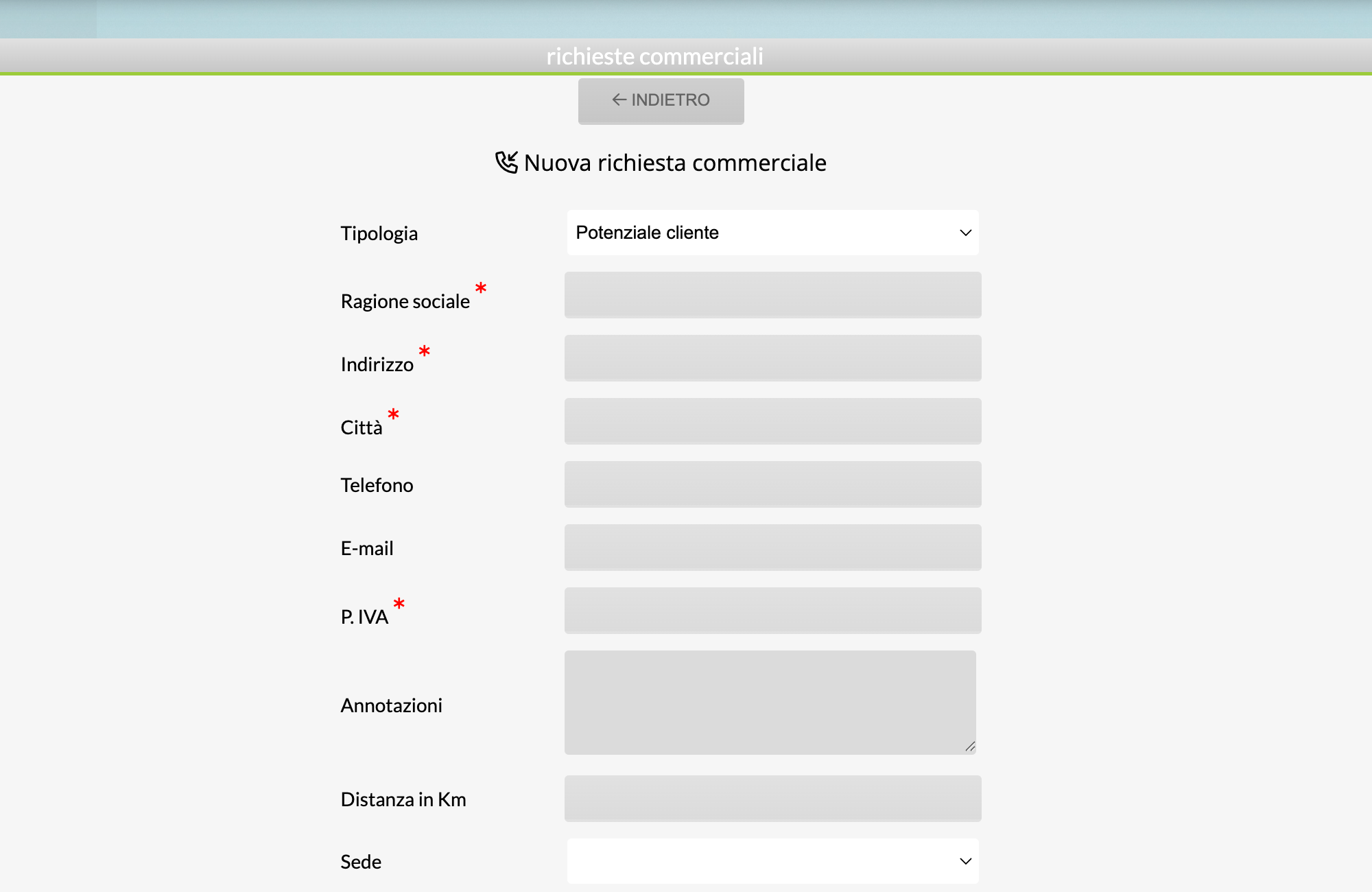
Task: Click the P. IVA input field
Action: tap(772, 611)
